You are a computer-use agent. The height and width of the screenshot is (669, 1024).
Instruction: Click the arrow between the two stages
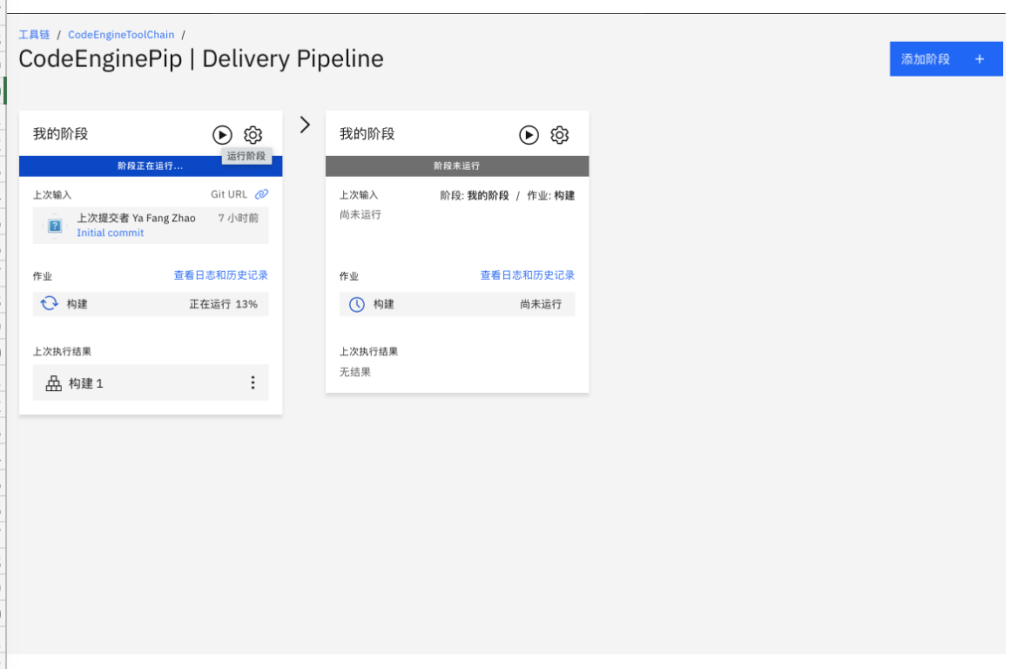coord(305,125)
